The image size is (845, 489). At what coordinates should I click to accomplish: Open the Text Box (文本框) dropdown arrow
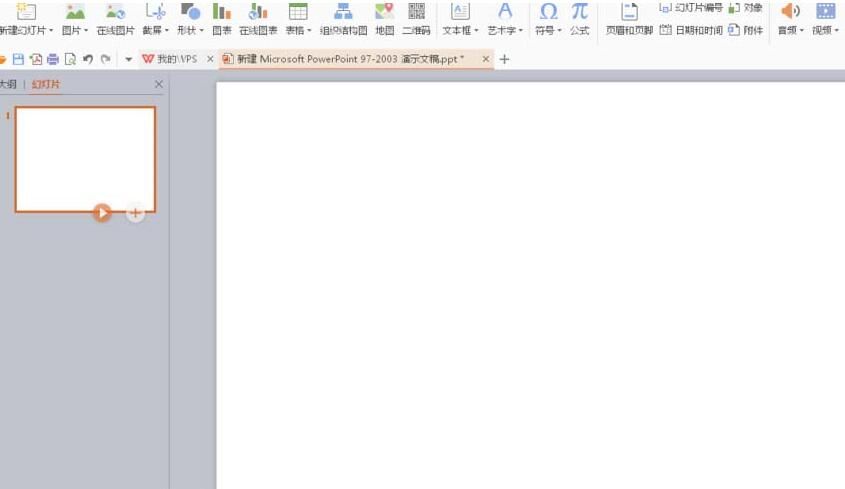tap(476, 31)
